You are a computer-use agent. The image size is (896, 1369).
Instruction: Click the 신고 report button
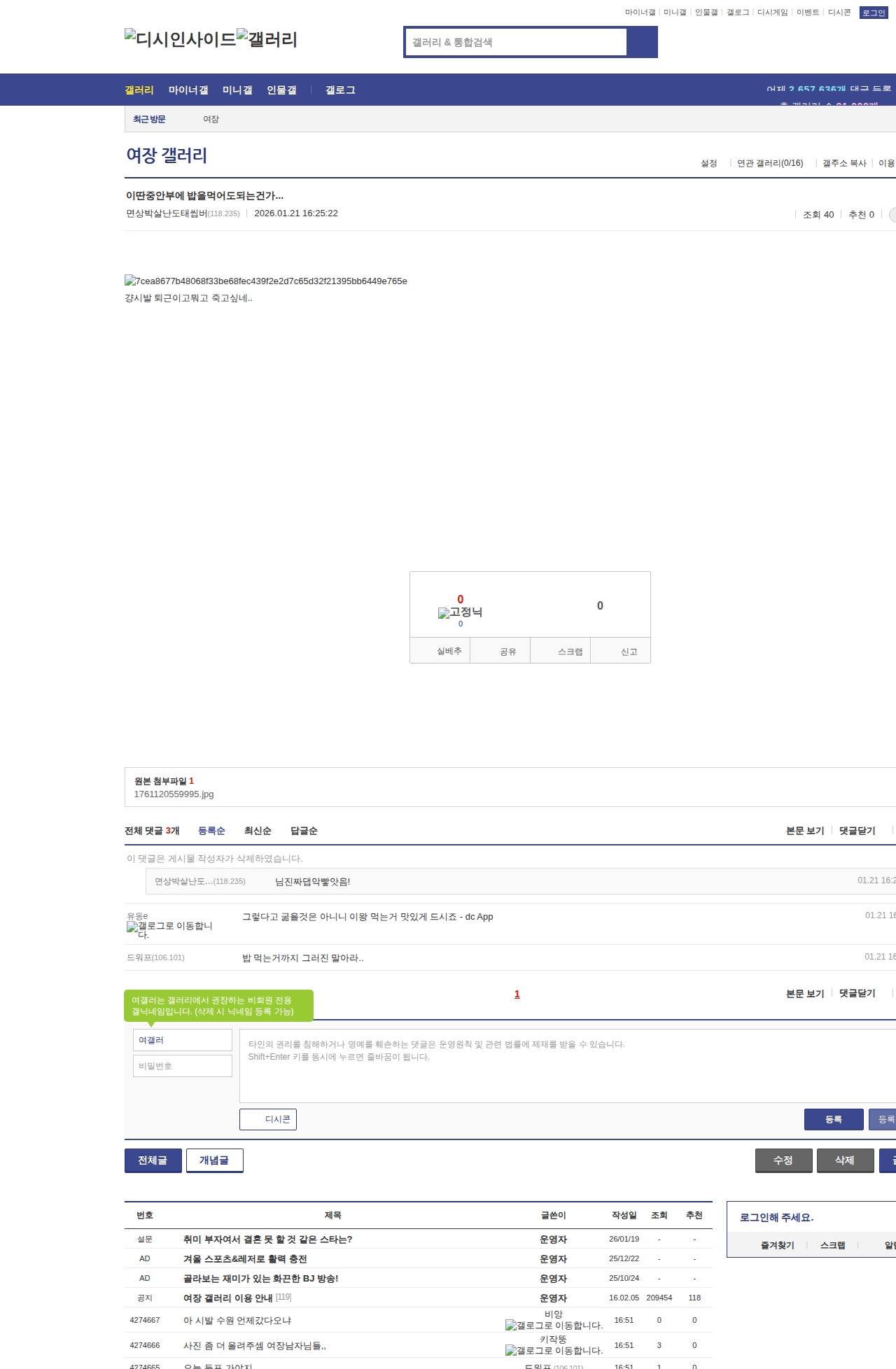[x=621, y=650]
